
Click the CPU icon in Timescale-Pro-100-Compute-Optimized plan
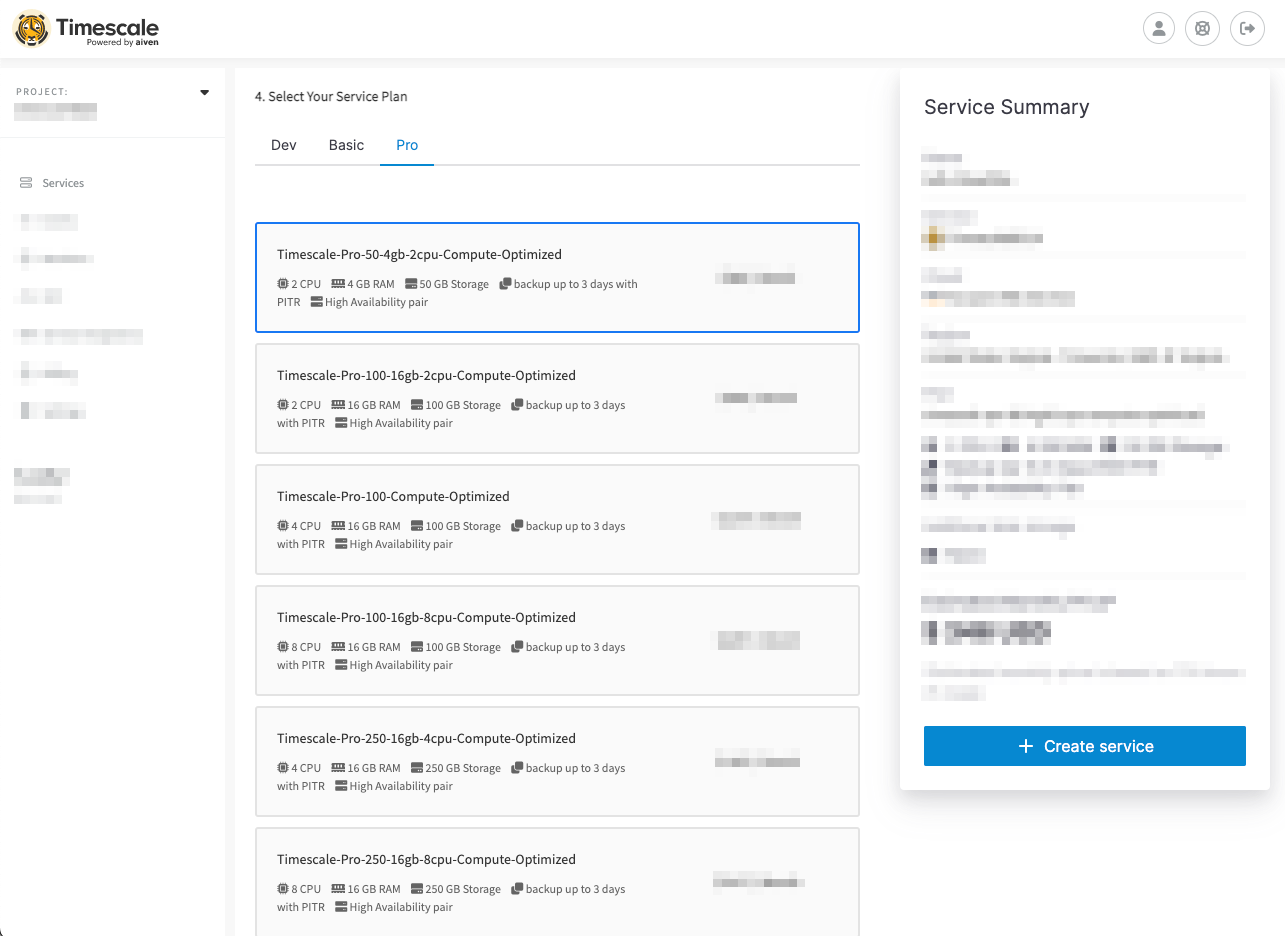click(283, 526)
